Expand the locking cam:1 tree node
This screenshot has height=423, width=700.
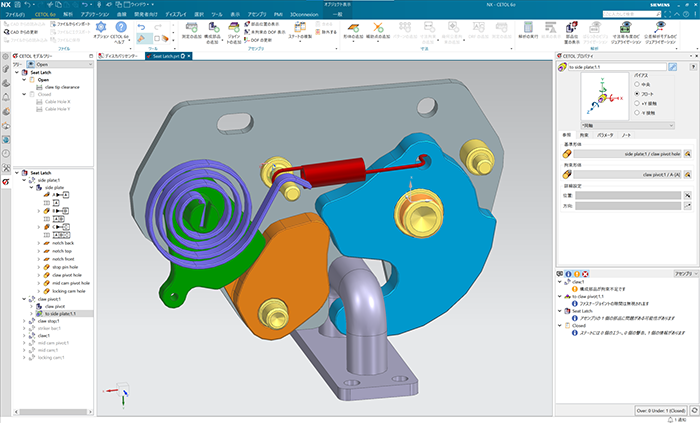24,357
